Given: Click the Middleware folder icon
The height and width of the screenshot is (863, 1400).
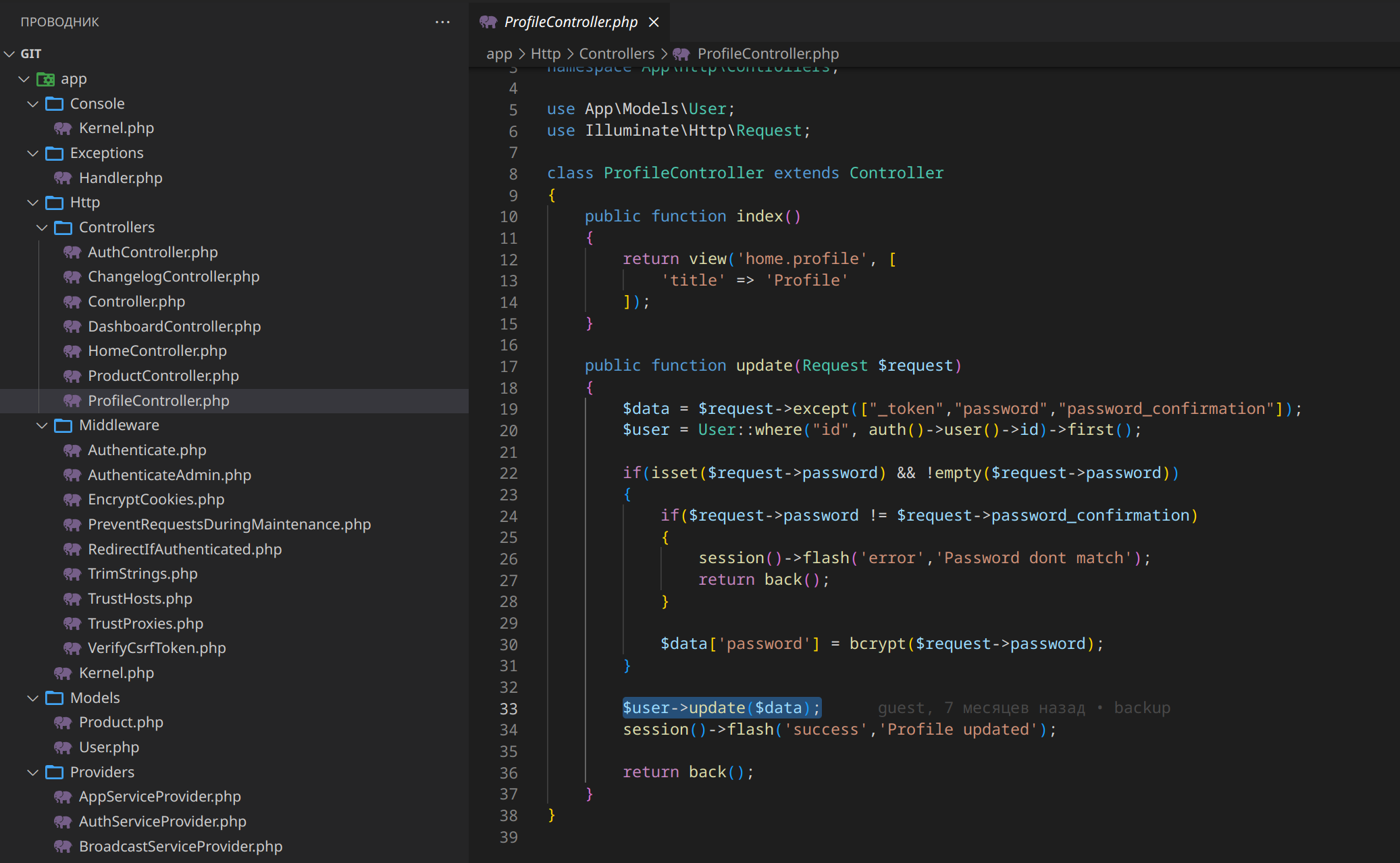Looking at the screenshot, I should pyautogui.click(x=63, y=425).
